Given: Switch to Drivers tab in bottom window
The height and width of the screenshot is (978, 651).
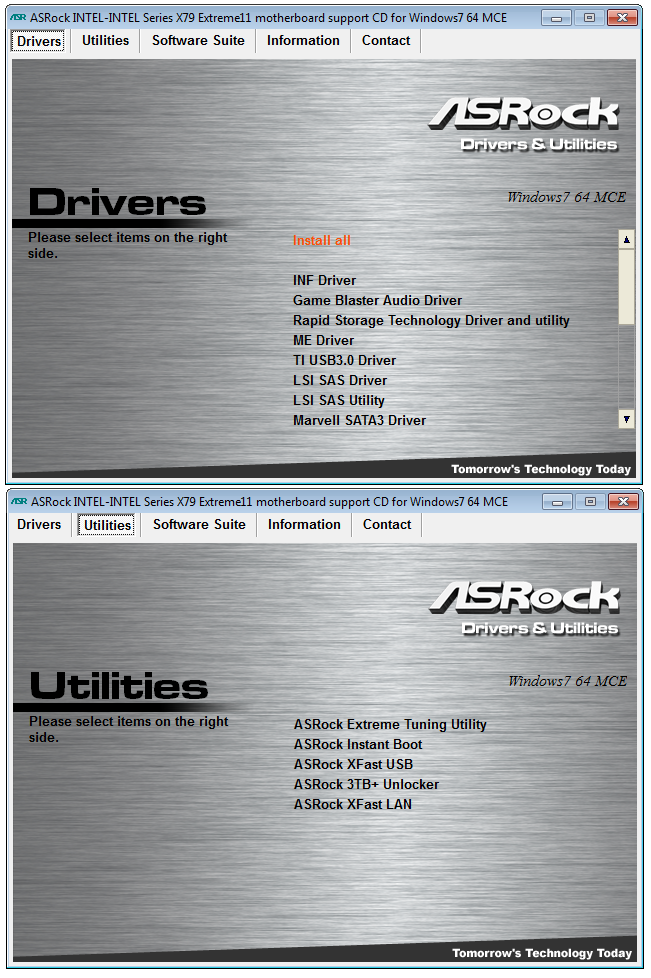Looking at the screenshot, I should [39, 525].
